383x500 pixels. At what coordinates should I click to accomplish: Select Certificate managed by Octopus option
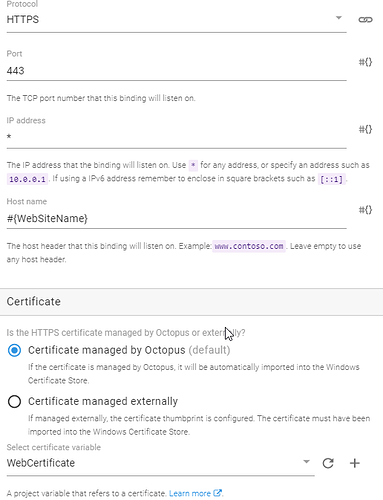pos(14,350)
